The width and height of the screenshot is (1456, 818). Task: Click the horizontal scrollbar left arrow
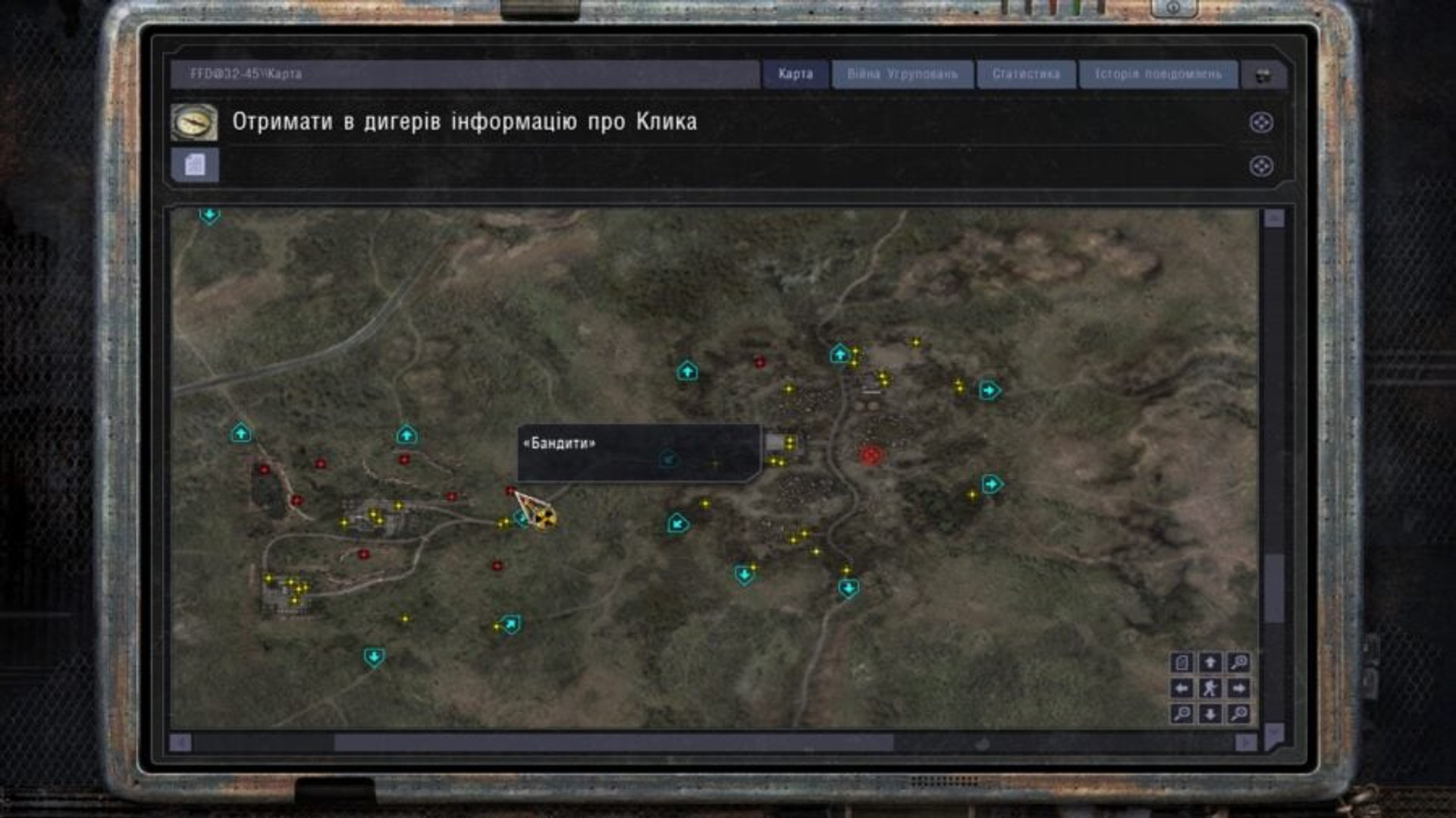click(x=180, y=743)
